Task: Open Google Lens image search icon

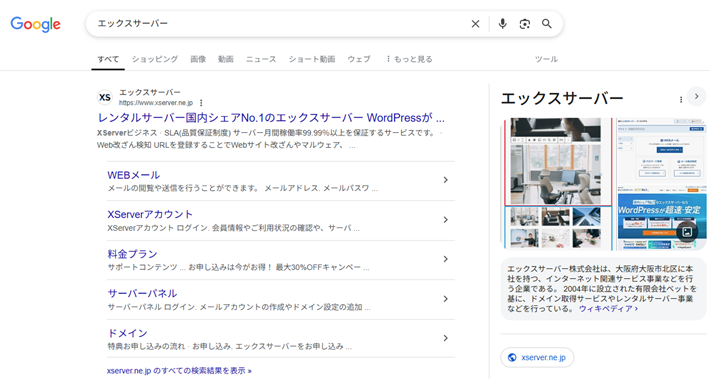Action: [x=524, y=24]
